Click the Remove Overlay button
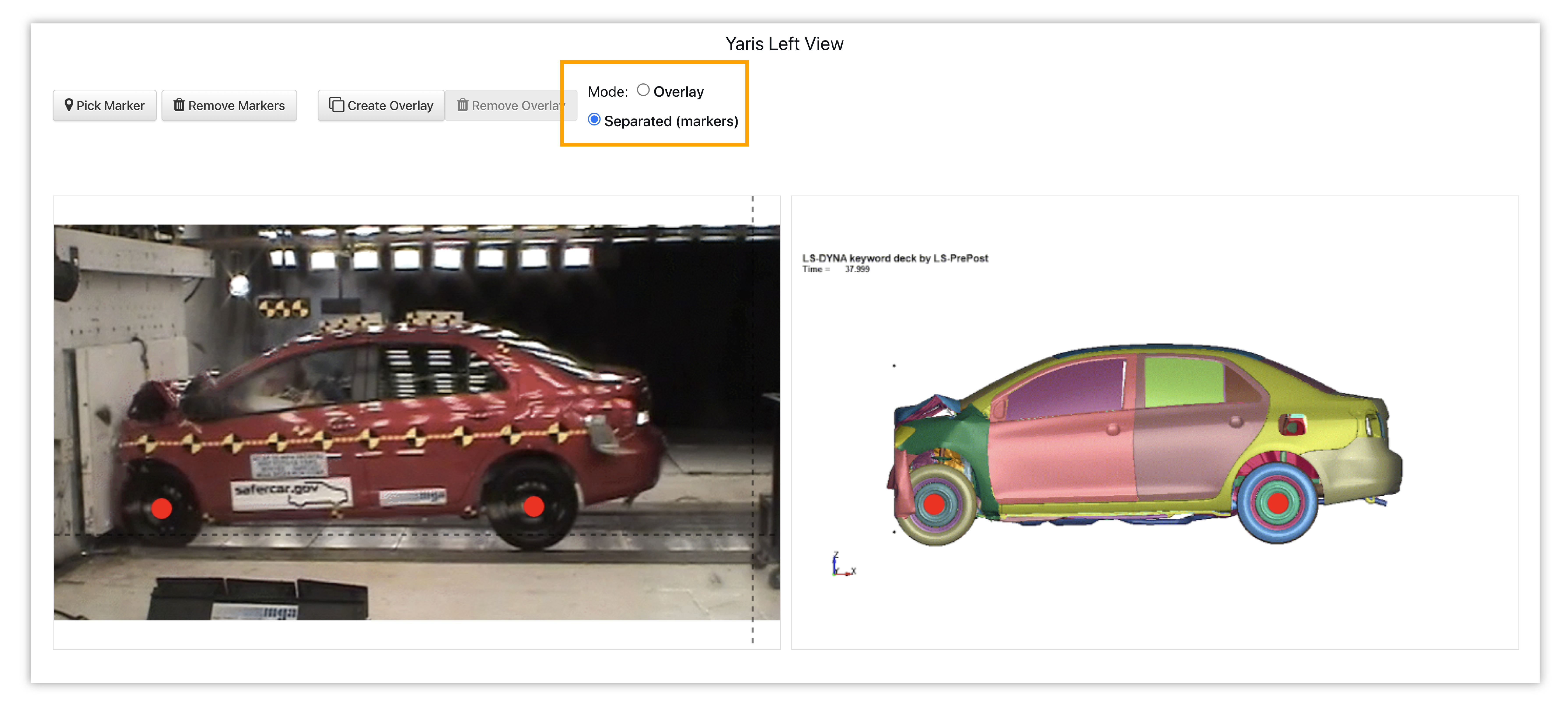Image resolution: width=1568 pixels, height=714 pixels. (x=511, y=105)
